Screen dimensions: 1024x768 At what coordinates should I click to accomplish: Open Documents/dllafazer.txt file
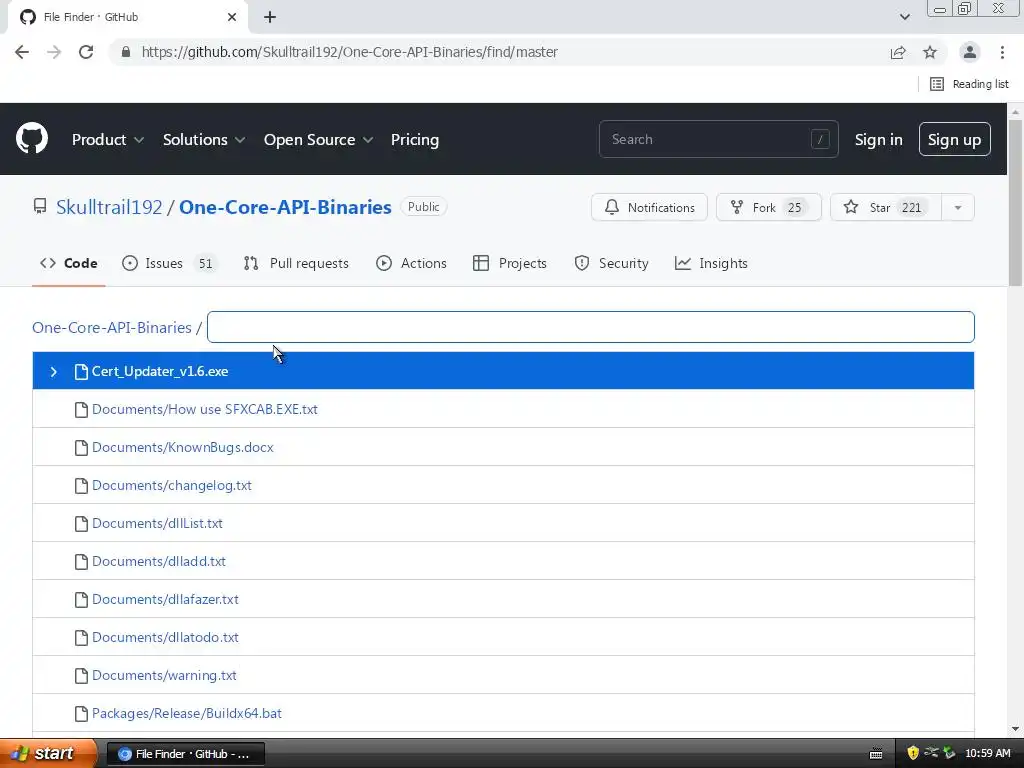pyautogui.click(x=165, y=599)
